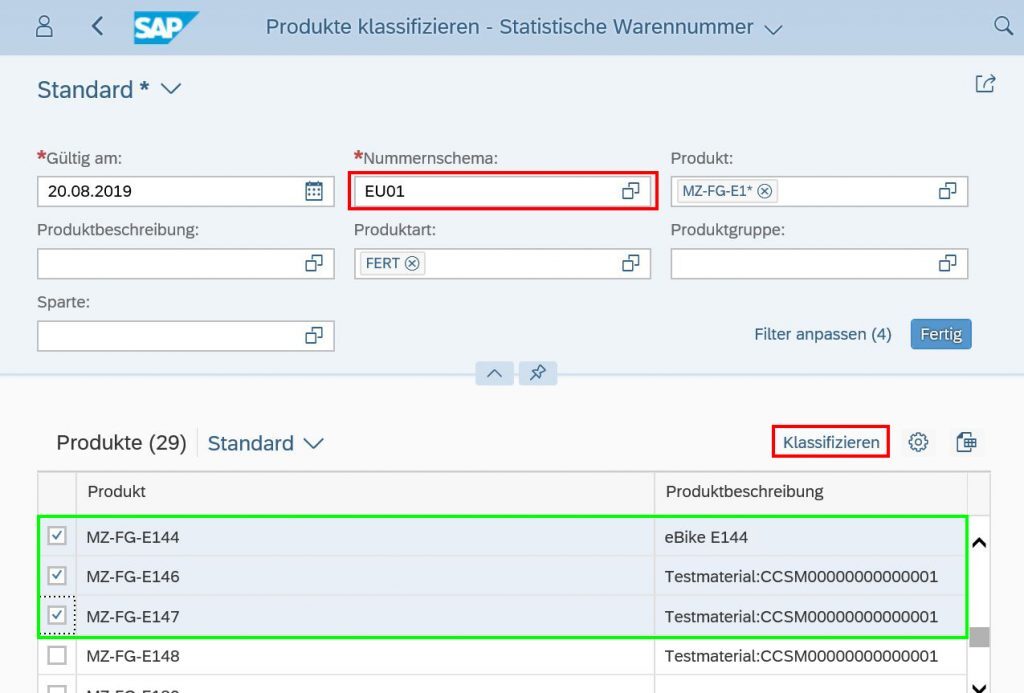The width and height of the screenshot is (1024, 693).
Task: Open the table settings gear
Action: point(918,441)
